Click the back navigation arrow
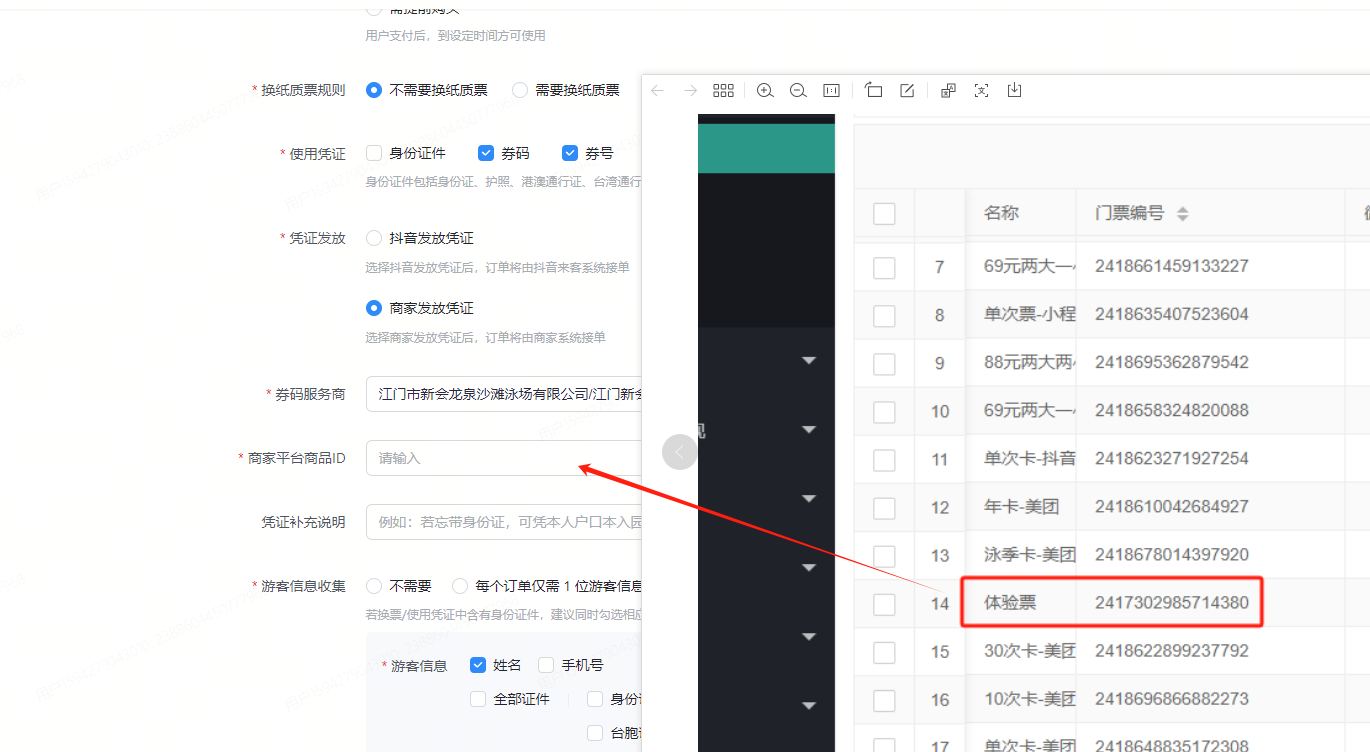 657,90
